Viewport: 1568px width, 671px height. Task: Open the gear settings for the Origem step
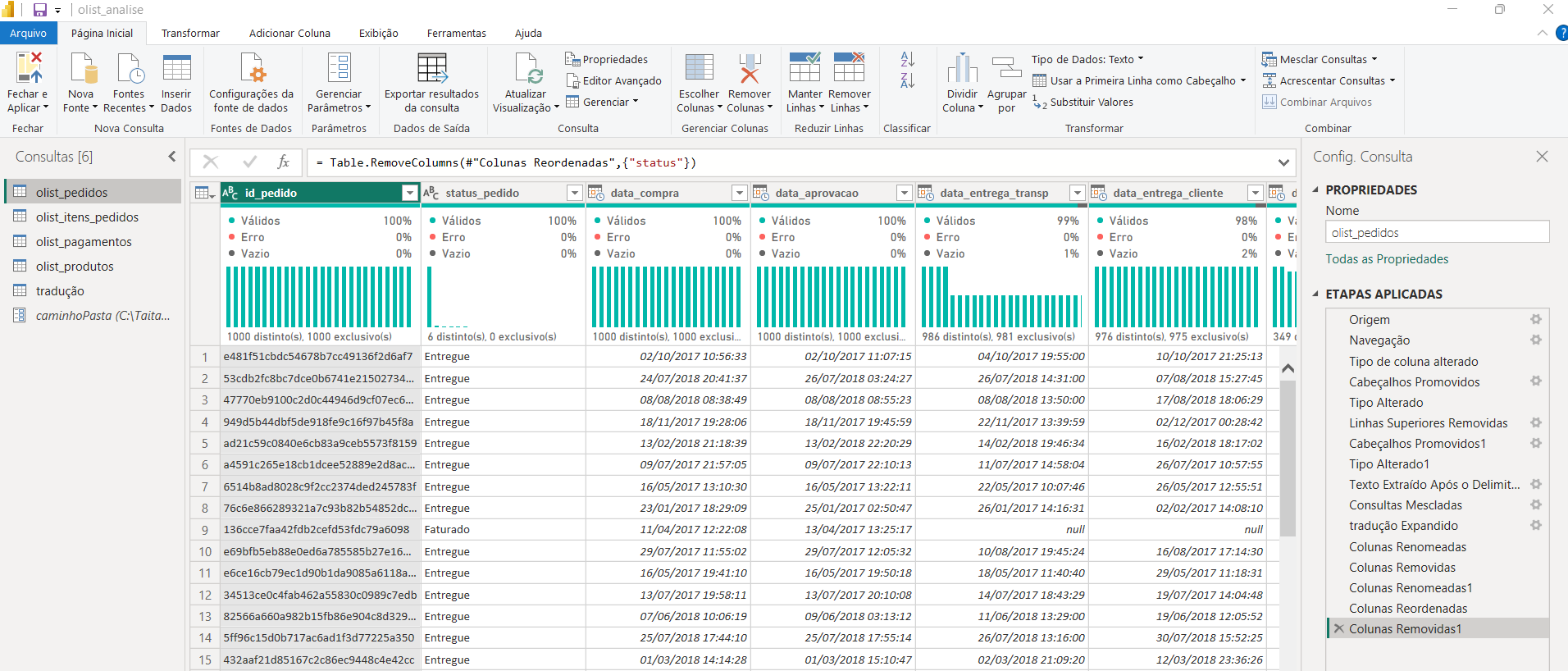coord(1535,319)
